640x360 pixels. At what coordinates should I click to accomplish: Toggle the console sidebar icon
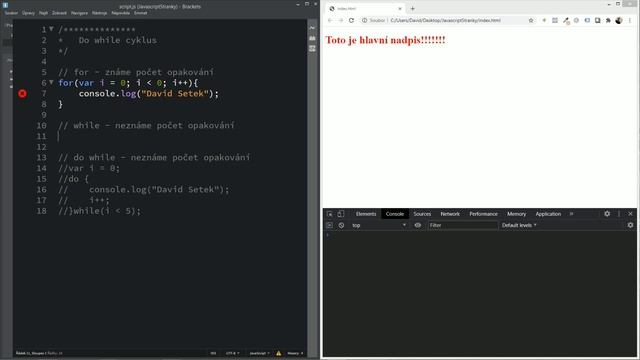click(329, 225)
